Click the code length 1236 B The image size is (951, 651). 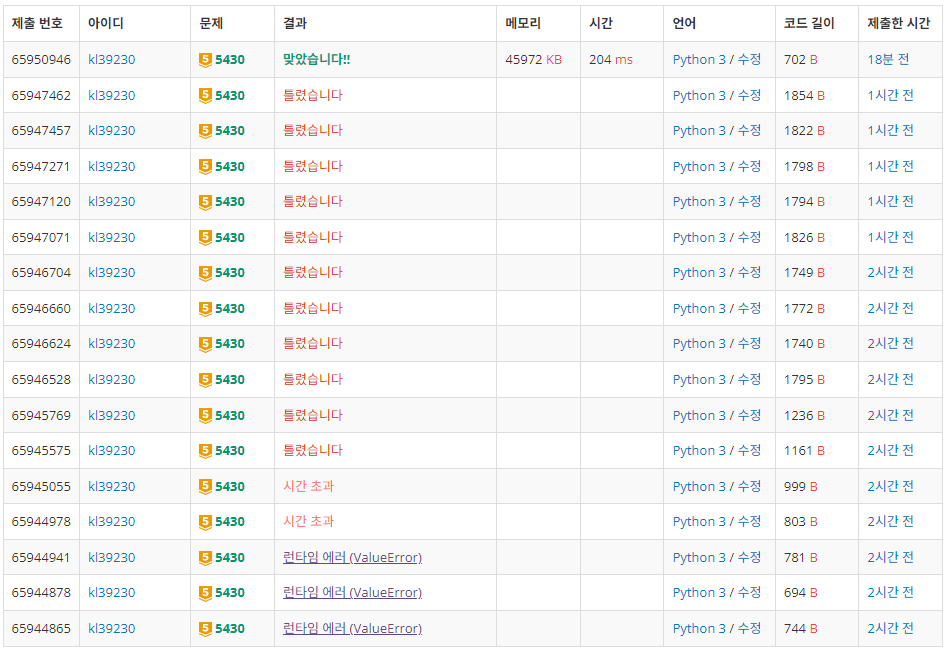pyautogui.click(x=804, y=415)
